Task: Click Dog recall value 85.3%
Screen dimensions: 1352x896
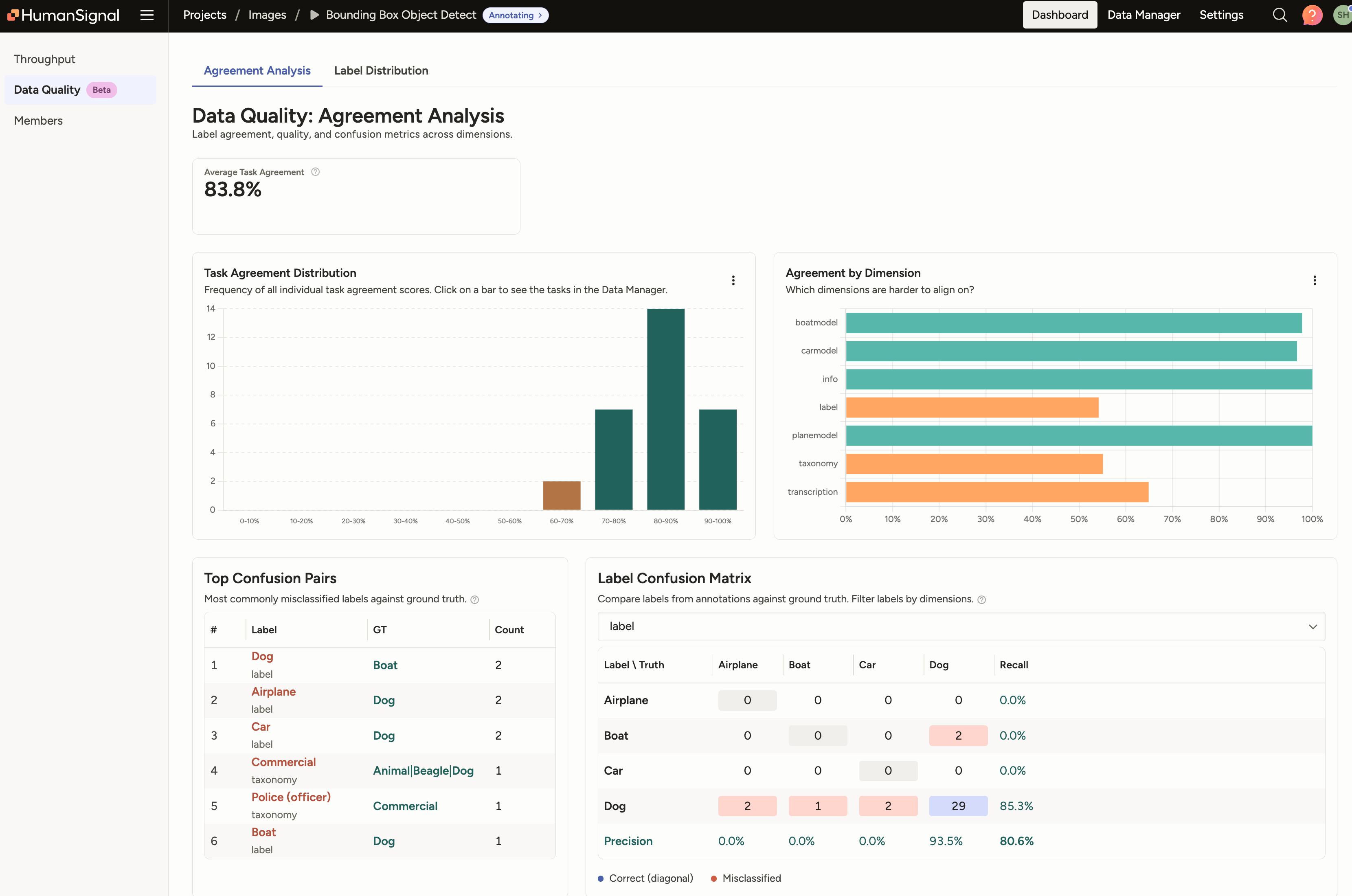Action: pos(1016,806)
